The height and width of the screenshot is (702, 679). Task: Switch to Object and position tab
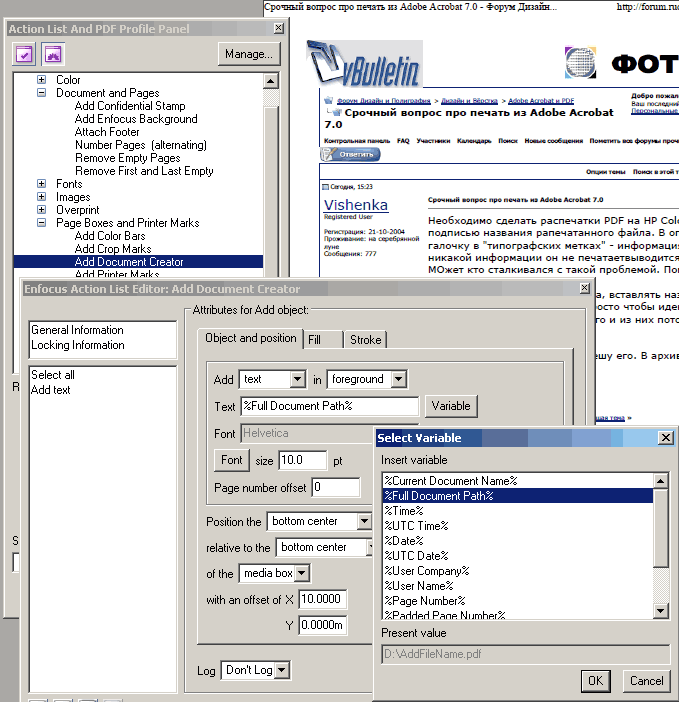(251, 338)
